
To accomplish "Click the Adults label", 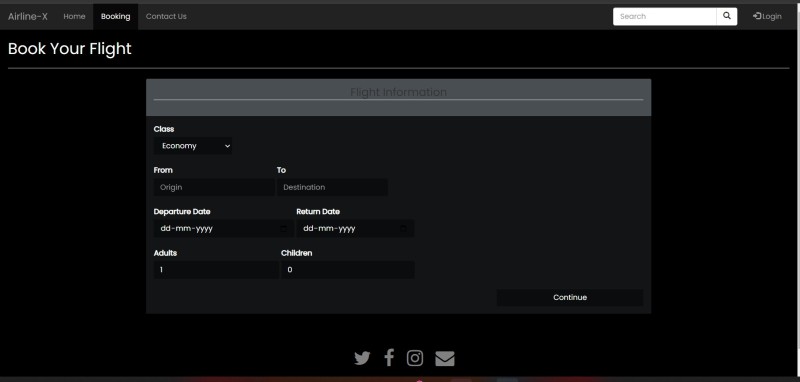I will coord(165,252).
